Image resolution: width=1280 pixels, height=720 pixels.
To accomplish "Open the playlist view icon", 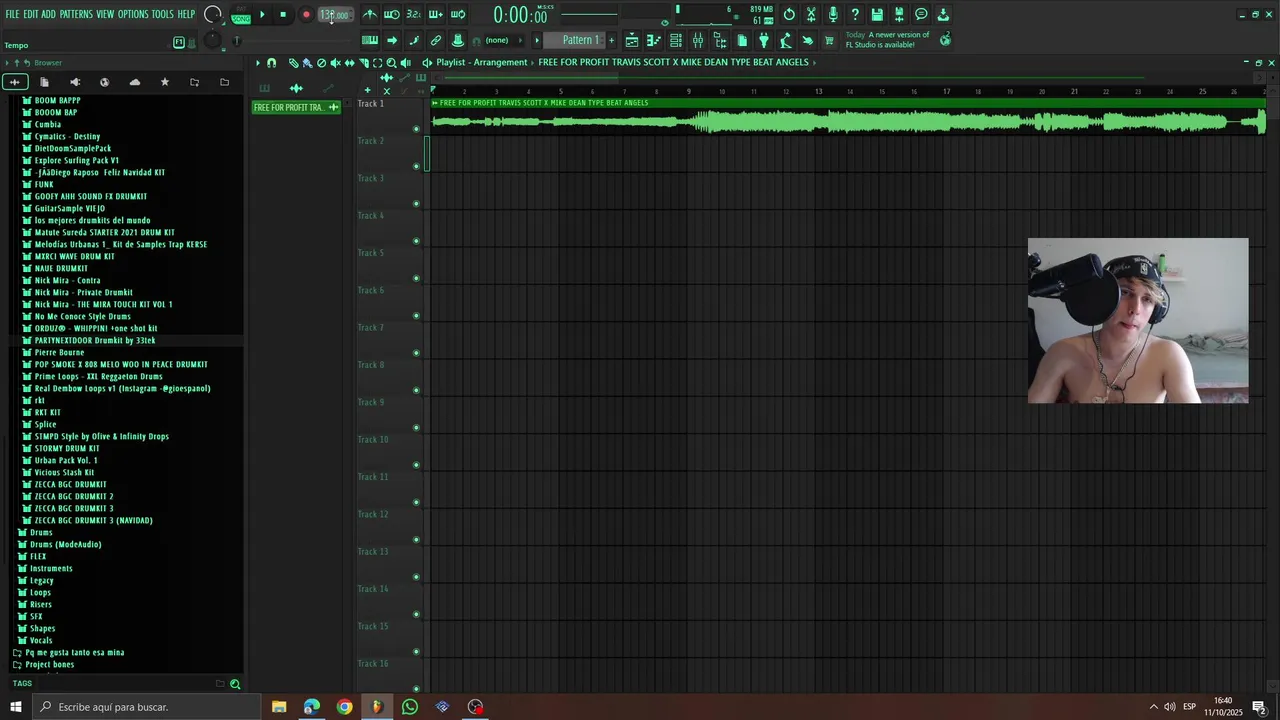I will [x=631, y=40].
